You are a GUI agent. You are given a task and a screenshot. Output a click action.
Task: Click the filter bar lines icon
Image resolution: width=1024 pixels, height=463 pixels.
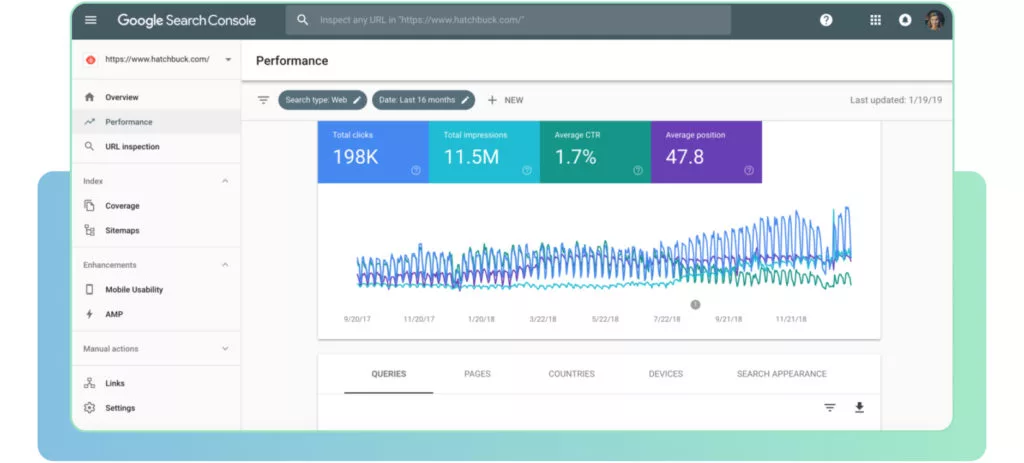(x=263, y=100)
